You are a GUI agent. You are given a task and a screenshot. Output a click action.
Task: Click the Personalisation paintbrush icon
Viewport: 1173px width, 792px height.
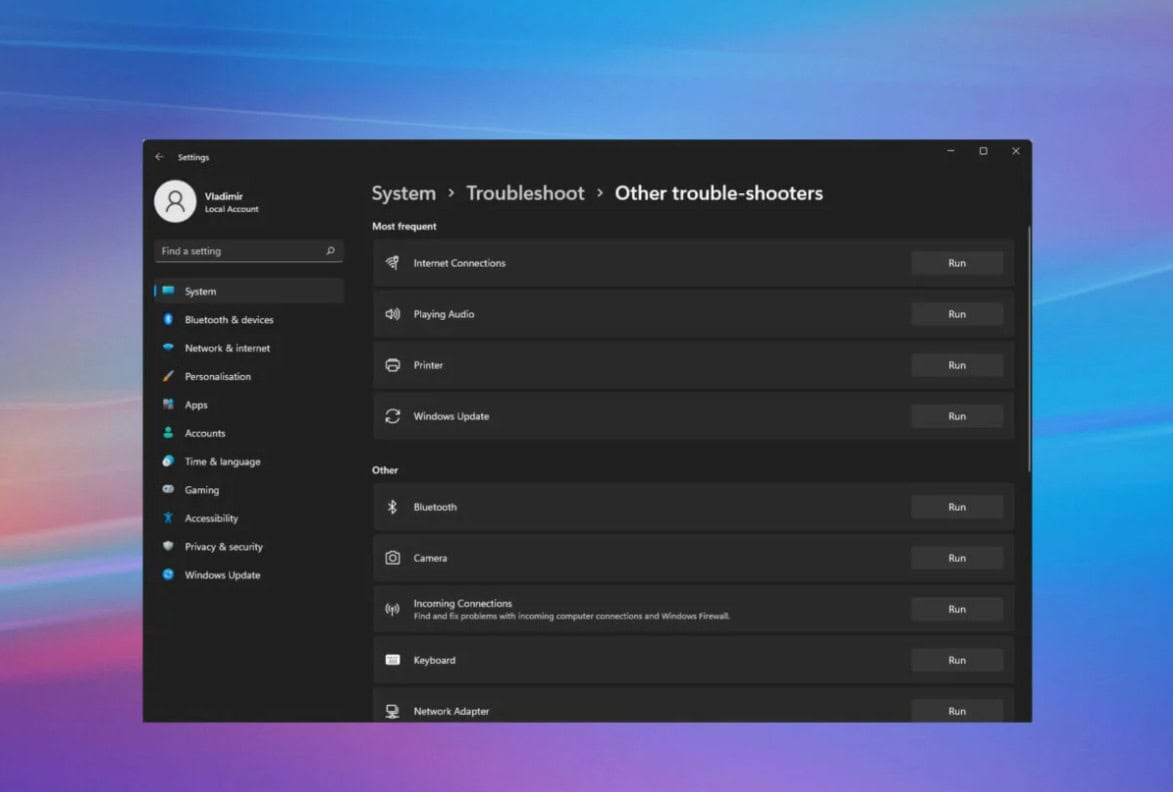[168, 376]
